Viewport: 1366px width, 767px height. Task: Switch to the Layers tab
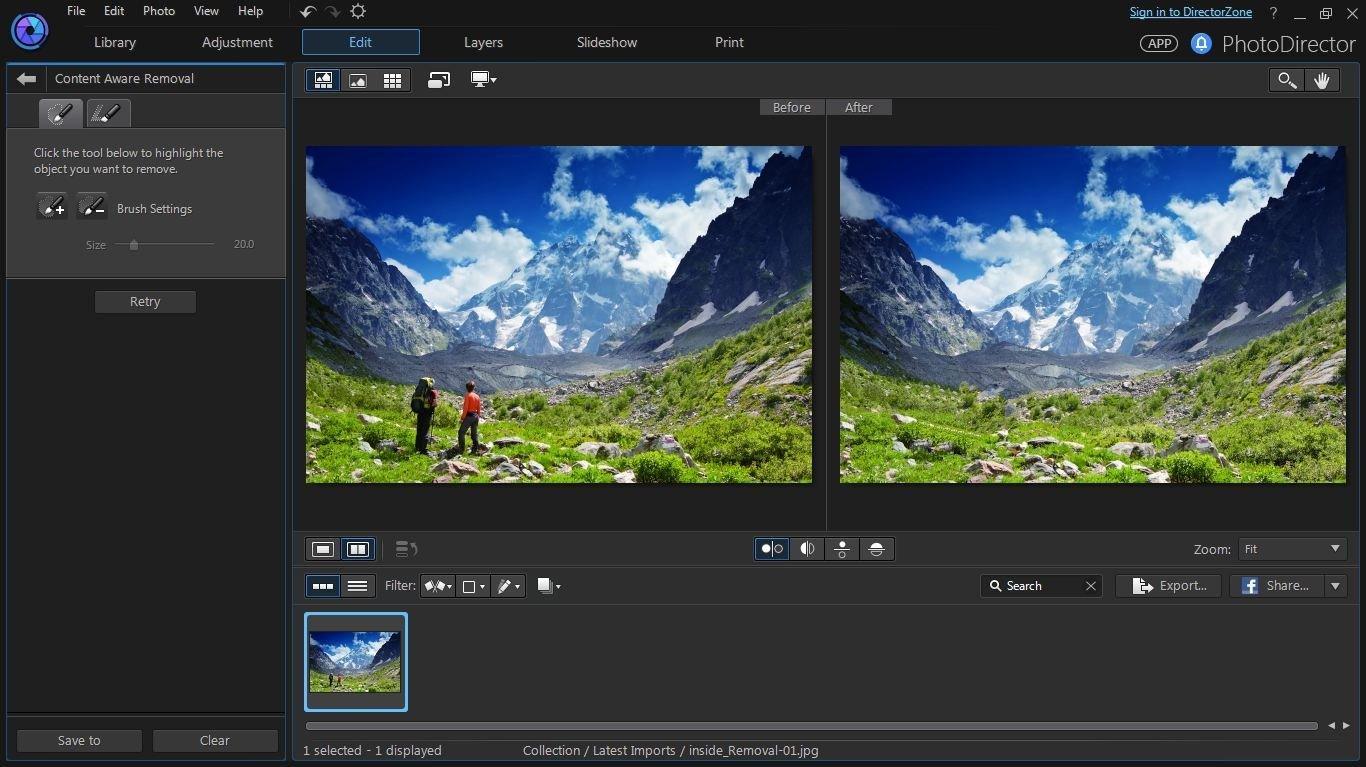[x=483, y=42]
